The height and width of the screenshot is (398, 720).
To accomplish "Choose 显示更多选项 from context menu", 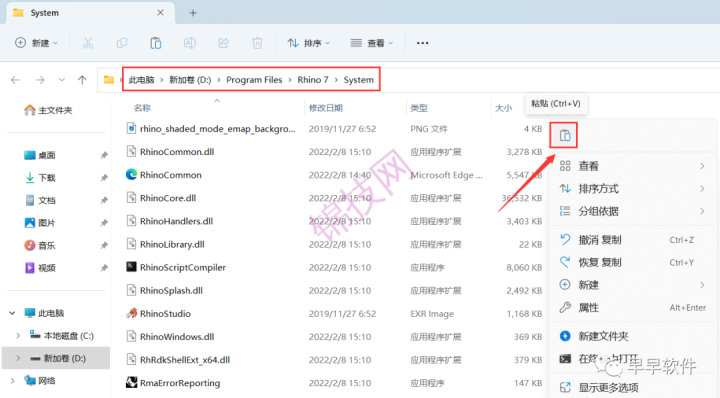I will (x=632, y=387).
